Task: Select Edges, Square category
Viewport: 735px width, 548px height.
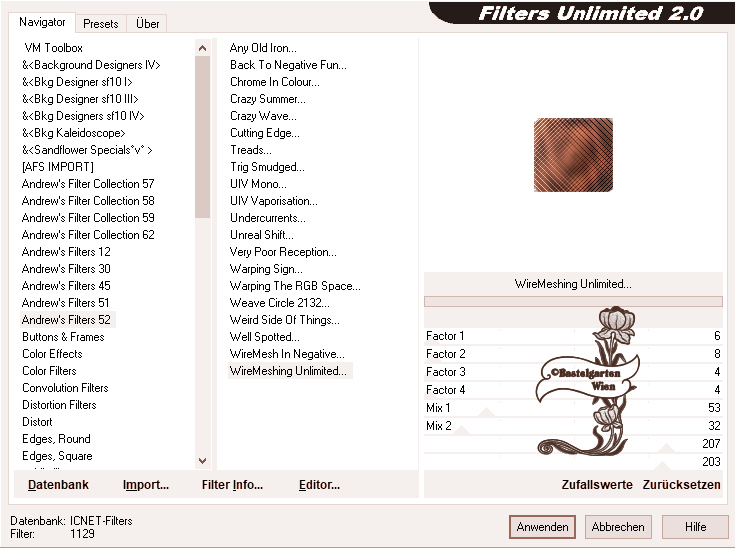Action: (x=57, y=456)
